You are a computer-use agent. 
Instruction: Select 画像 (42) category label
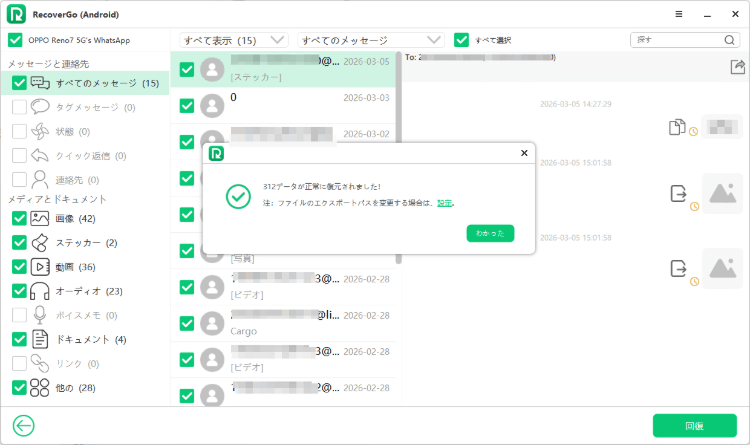click(75, 219)
